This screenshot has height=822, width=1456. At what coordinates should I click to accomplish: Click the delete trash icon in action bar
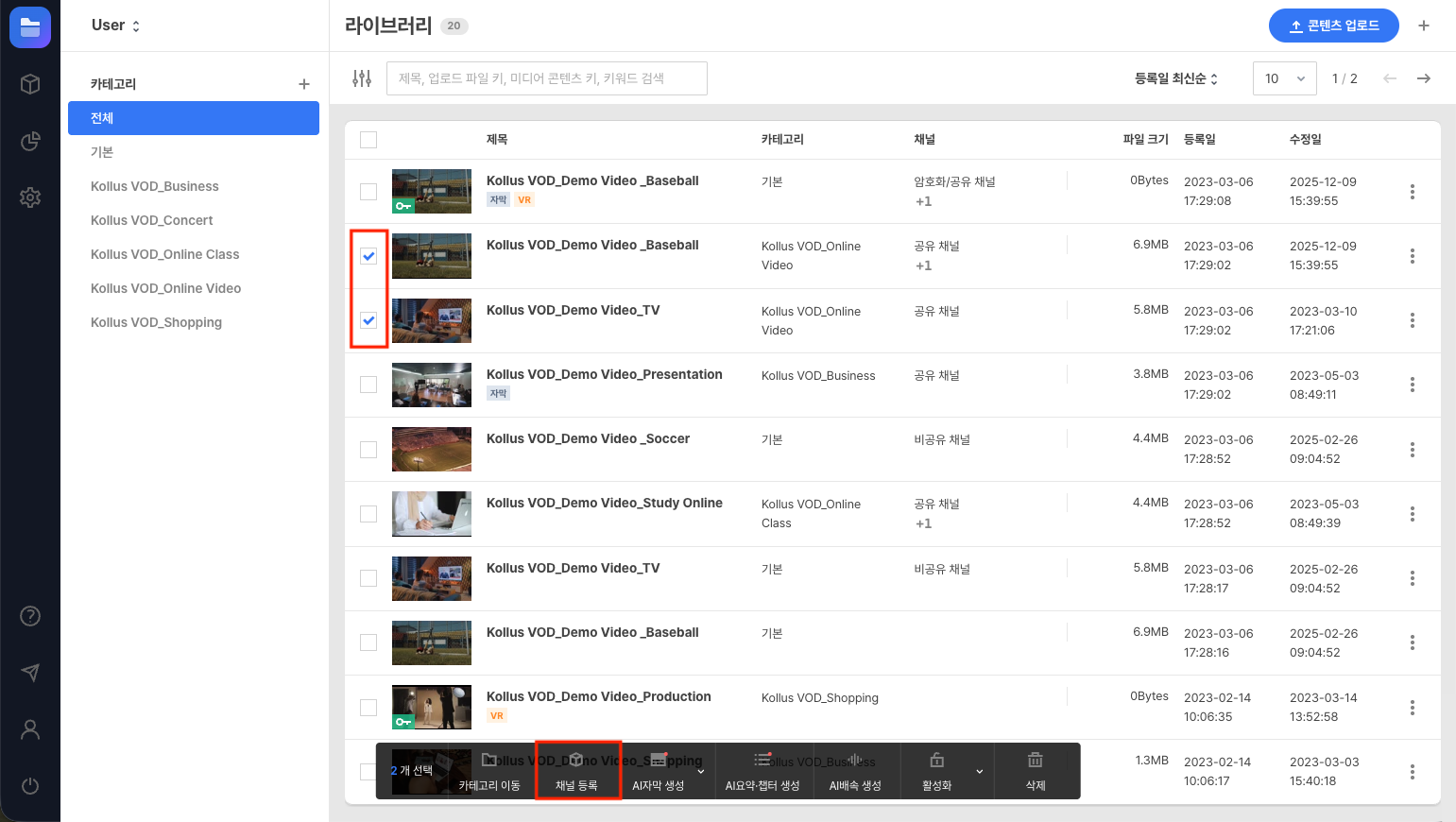pos(1036,771)
